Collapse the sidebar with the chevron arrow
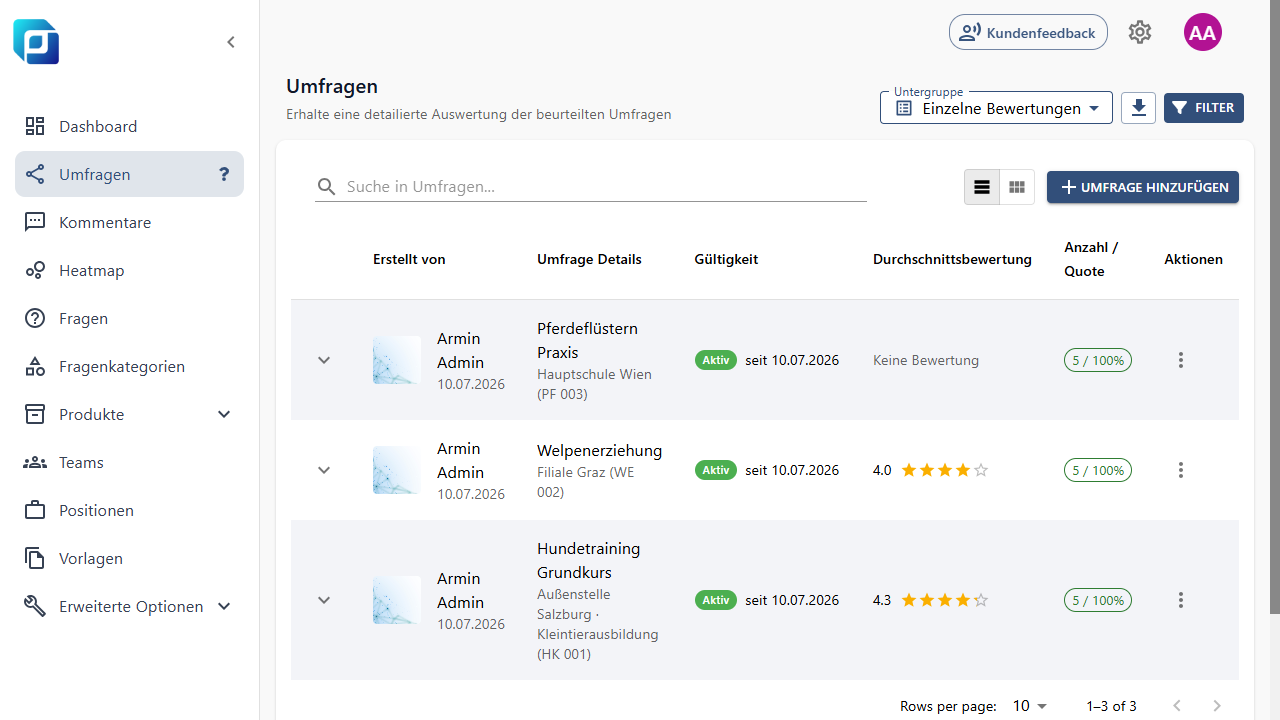 [231, 42]
